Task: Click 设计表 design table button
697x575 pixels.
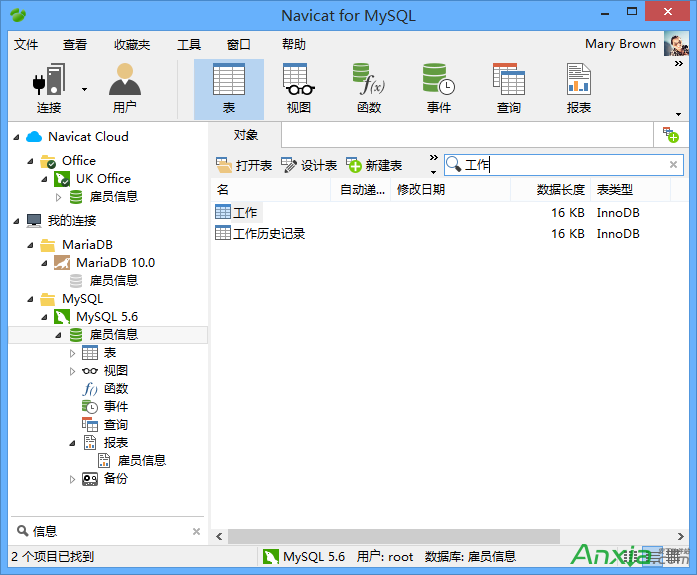Action: coord(309,165)
